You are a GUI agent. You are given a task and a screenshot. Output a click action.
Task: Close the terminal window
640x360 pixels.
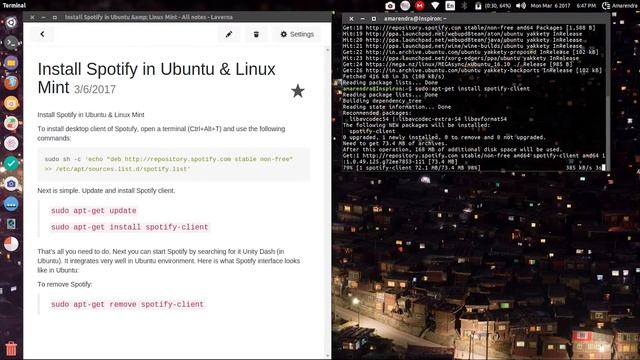[x=351, y=18]
